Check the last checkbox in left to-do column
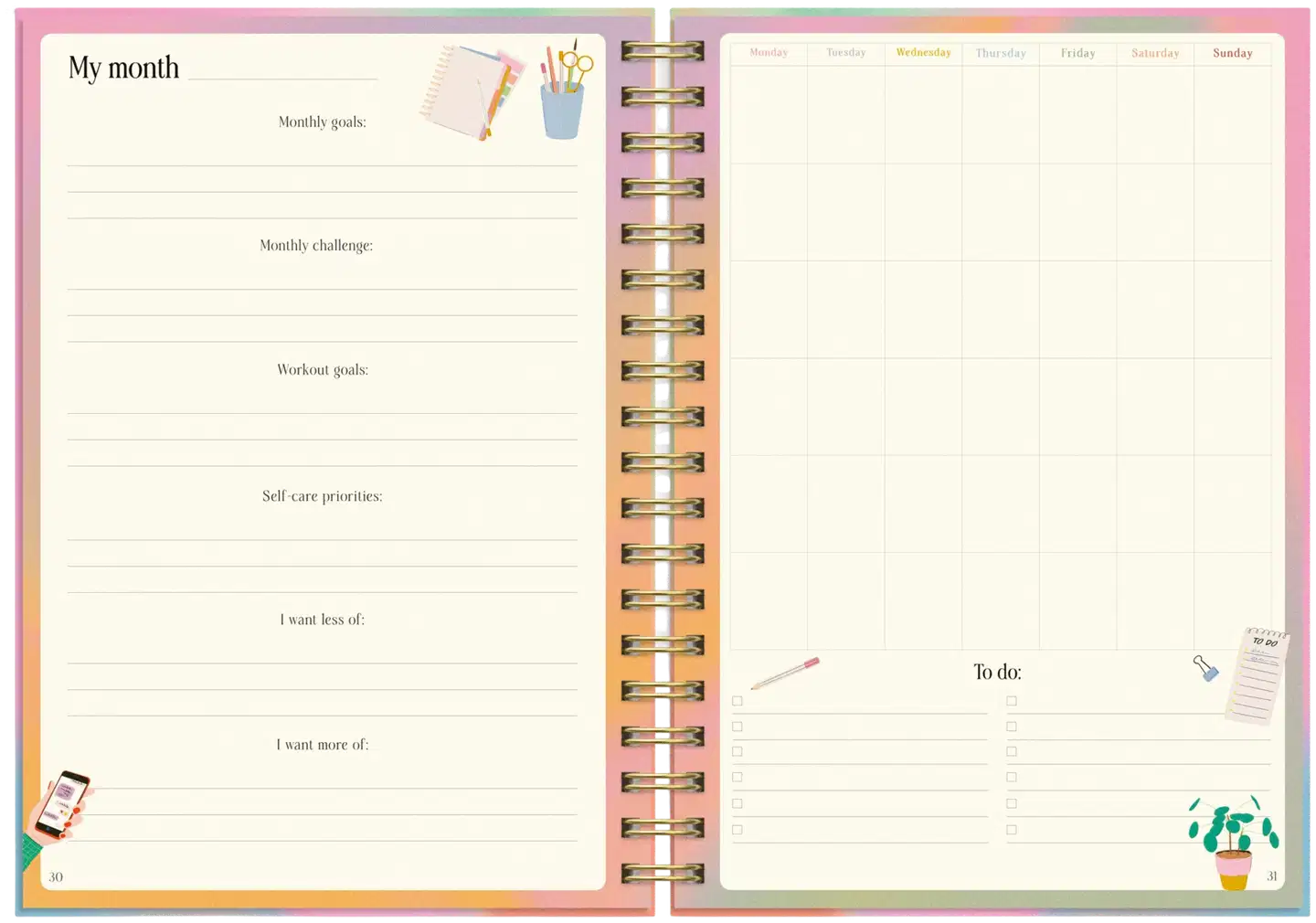This screenshot has width=1316, height=923. pyautogui.click(x=738, y=830)
